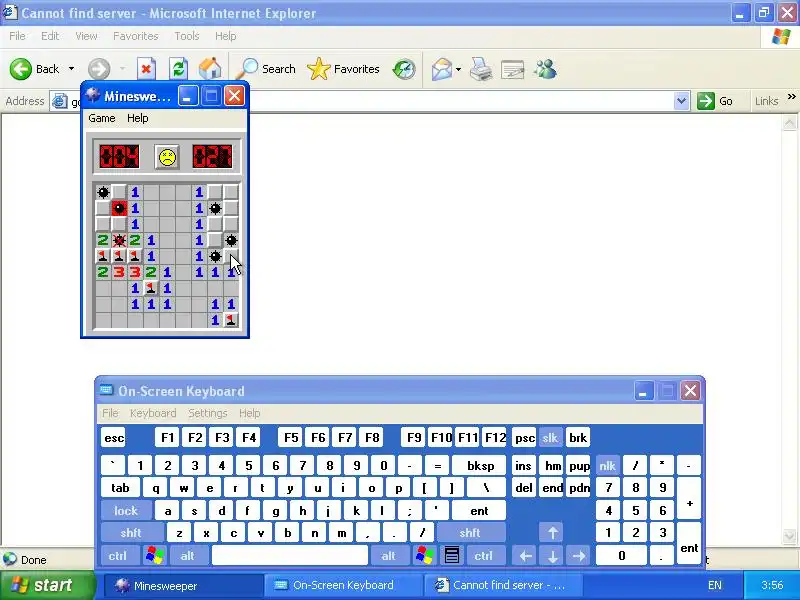Click the psc print screen key
Viewport: 800px width, 600px height.
(524, 438)
